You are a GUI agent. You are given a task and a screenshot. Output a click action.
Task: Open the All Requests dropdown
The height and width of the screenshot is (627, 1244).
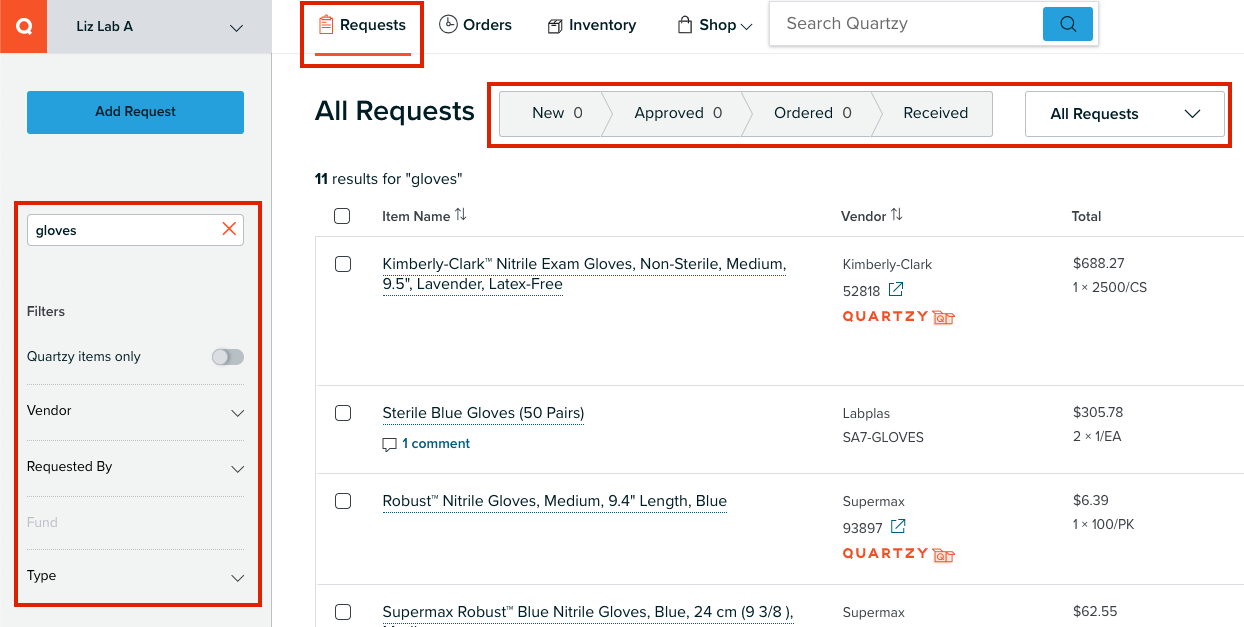point(1125,114)
